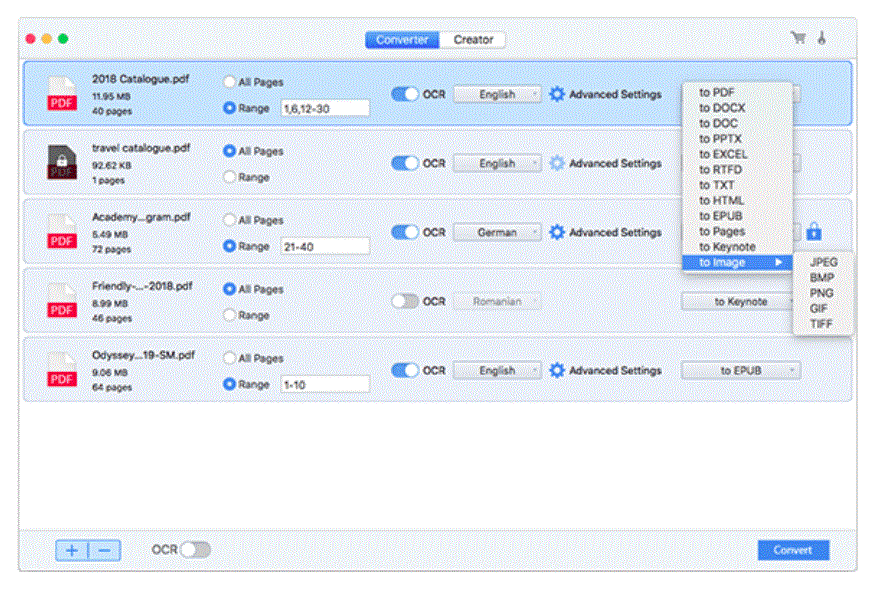Viewport: 880px width, 602px height.
Task: Click the PDF icon for Odyssey...19-SM.pdf
Action: point(62,370)
